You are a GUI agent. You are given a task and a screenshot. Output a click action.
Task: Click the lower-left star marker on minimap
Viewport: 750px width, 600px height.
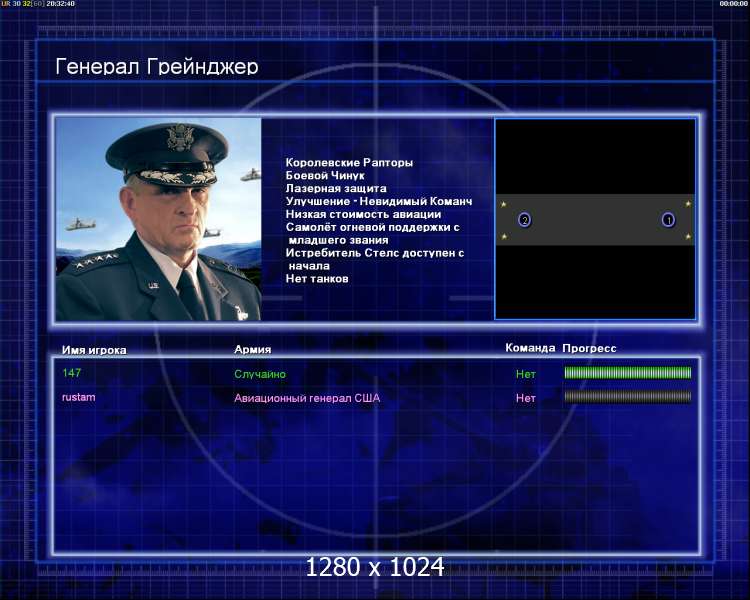pos(504,236)
